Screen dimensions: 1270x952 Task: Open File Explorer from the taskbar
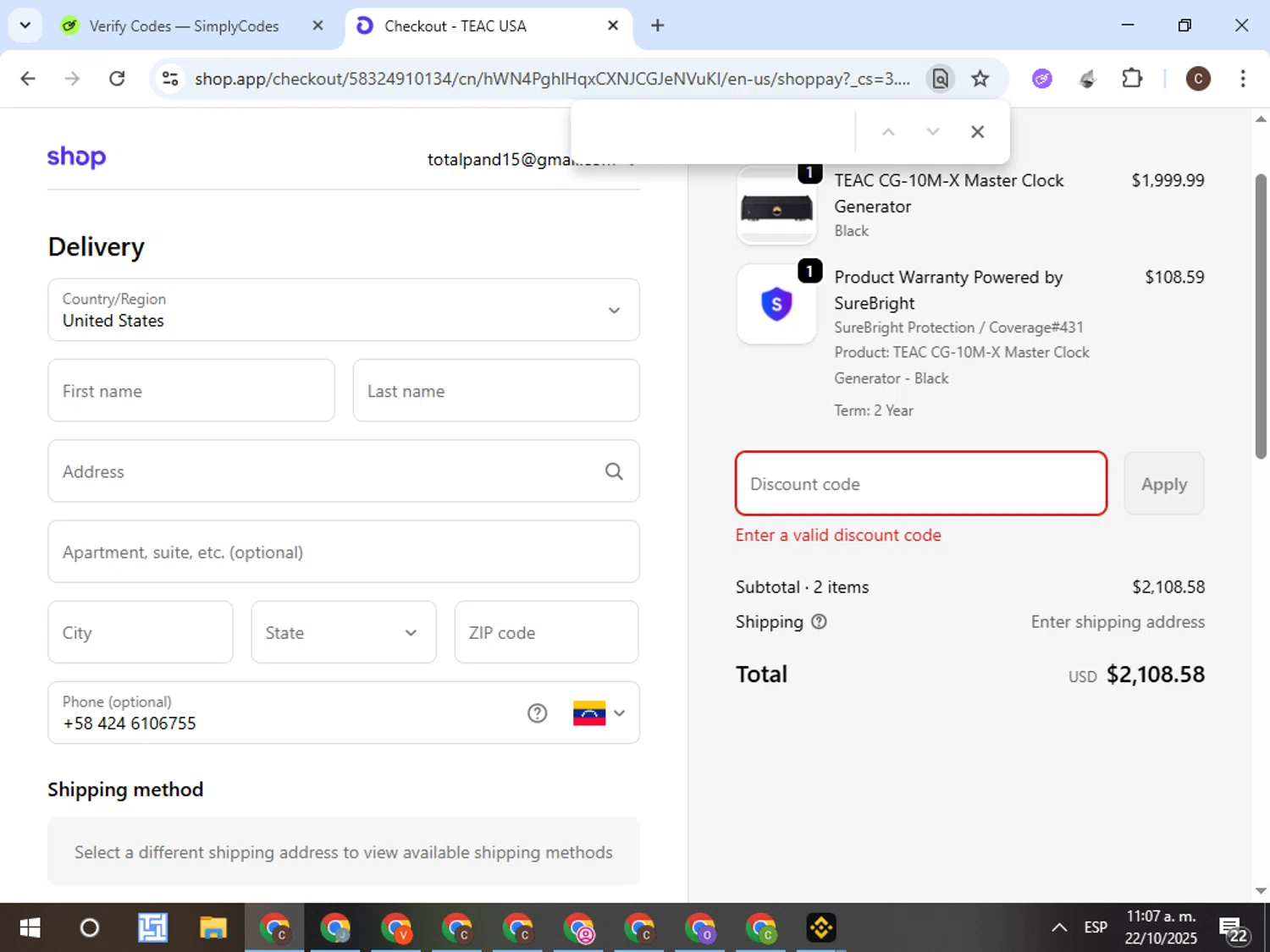(x=213, y=928)
